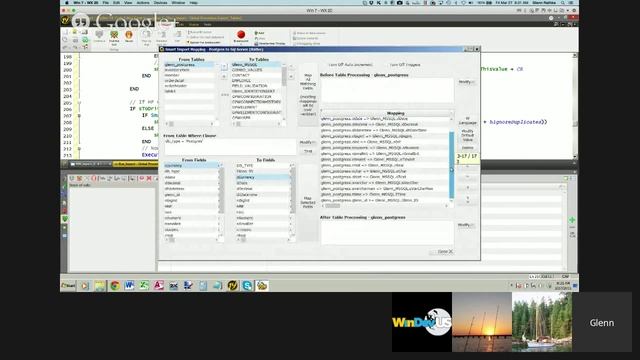The height and width of the screenshot is (360, 640).
Task: Click the sunset video thumbnail
Action: pyautogui.click(x=482, y=322)
